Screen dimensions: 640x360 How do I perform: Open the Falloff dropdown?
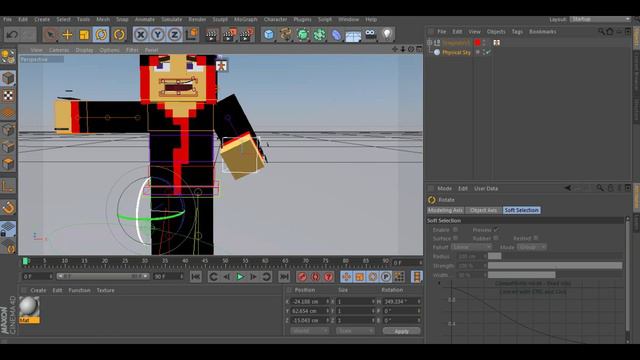click(471, 247)
